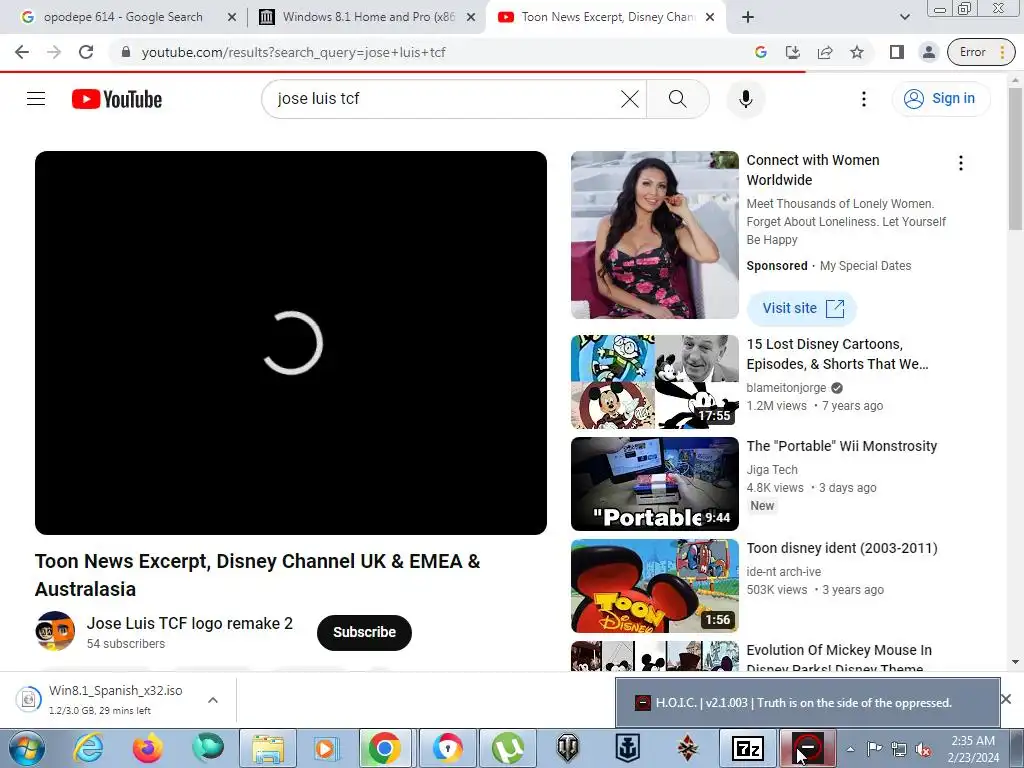The image size is (1024, 768).
Task: Open the Chrome Error menu button
Action: click(x=981, y=52)
